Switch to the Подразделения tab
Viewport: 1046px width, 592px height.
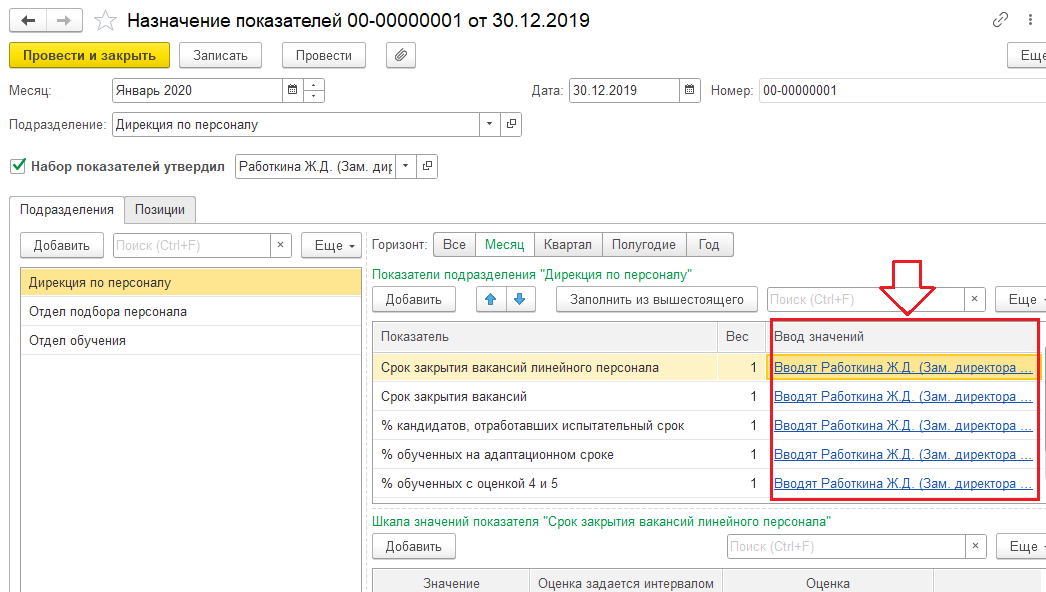click(x=67, y=210)
